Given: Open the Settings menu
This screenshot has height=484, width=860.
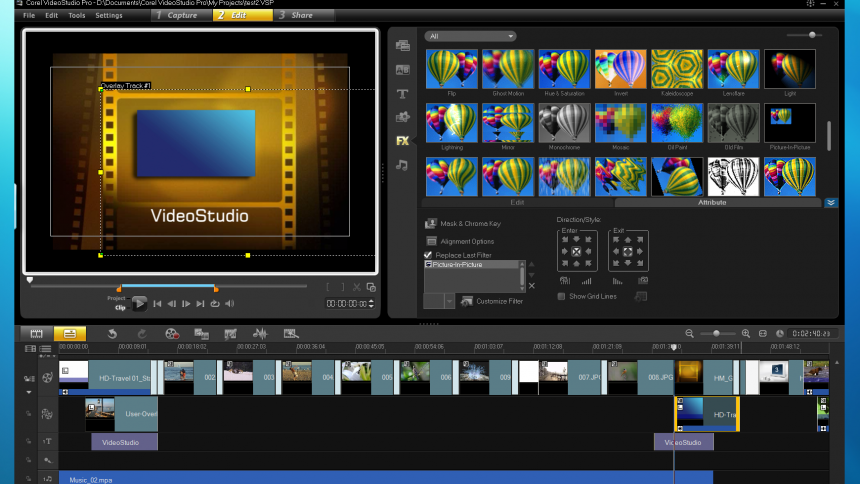Looking at the screenshot, I should click(x=109, y=15).
